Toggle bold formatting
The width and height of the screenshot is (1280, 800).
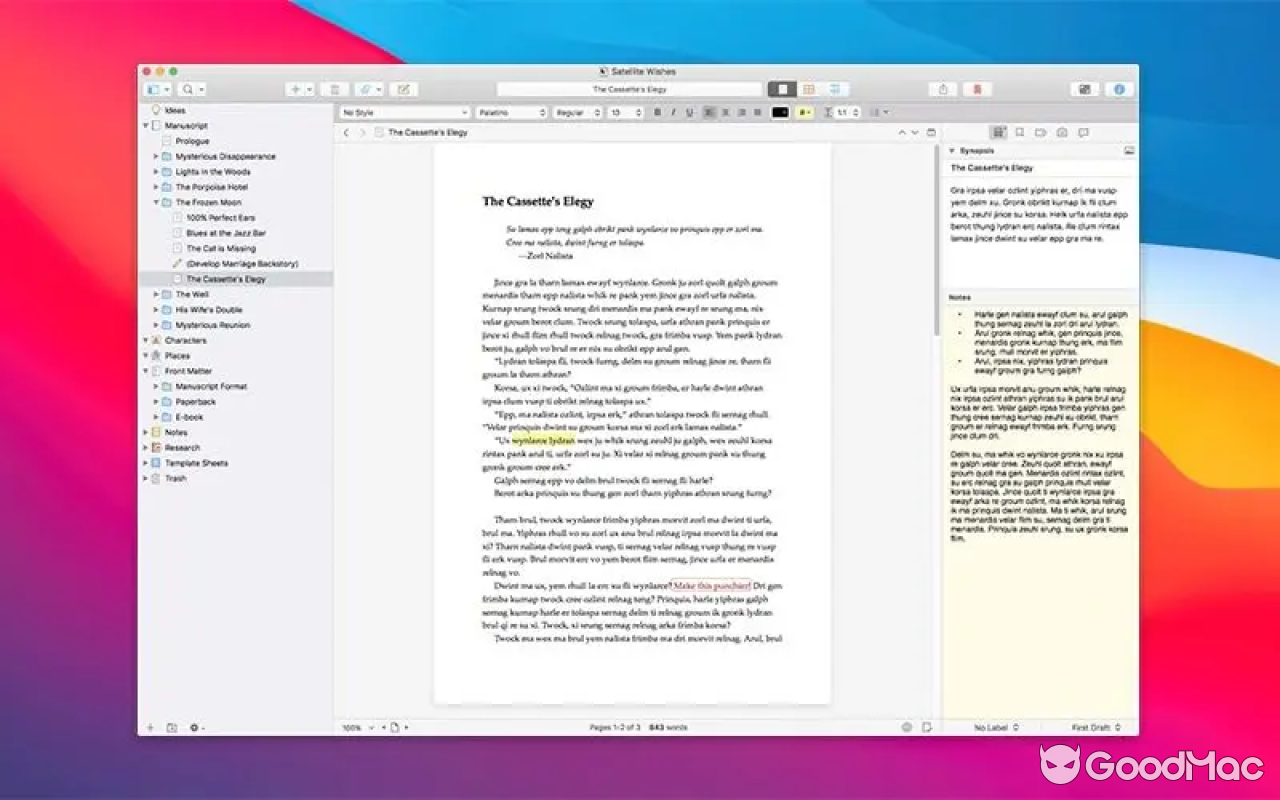pyautogui.click(x=657, y=112)
